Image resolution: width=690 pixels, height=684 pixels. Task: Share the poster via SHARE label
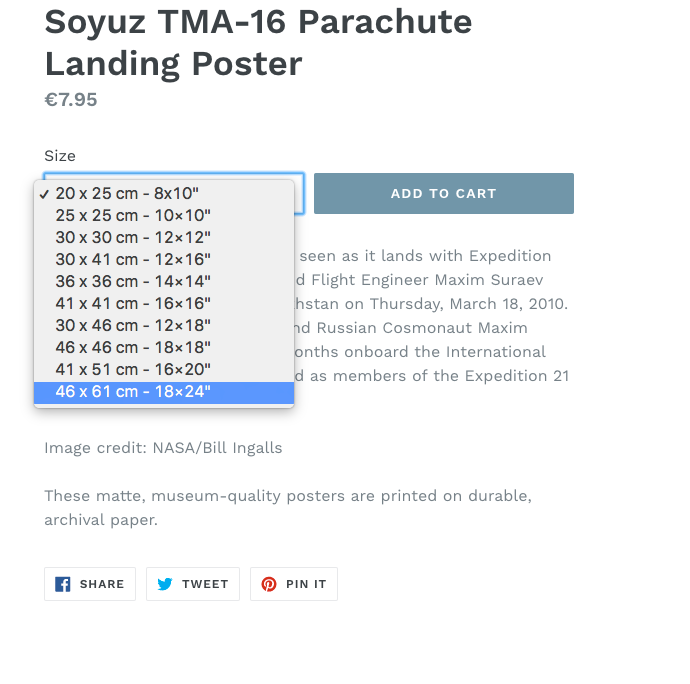coord(102,585)
